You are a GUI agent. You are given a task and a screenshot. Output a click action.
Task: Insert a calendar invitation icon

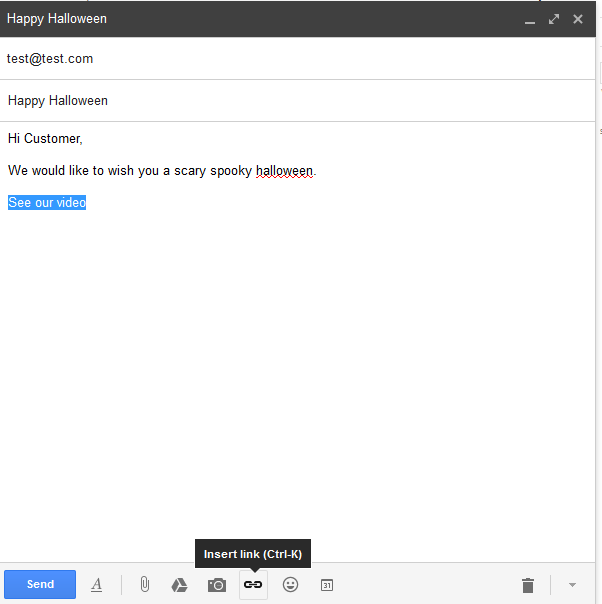point(327,585)
